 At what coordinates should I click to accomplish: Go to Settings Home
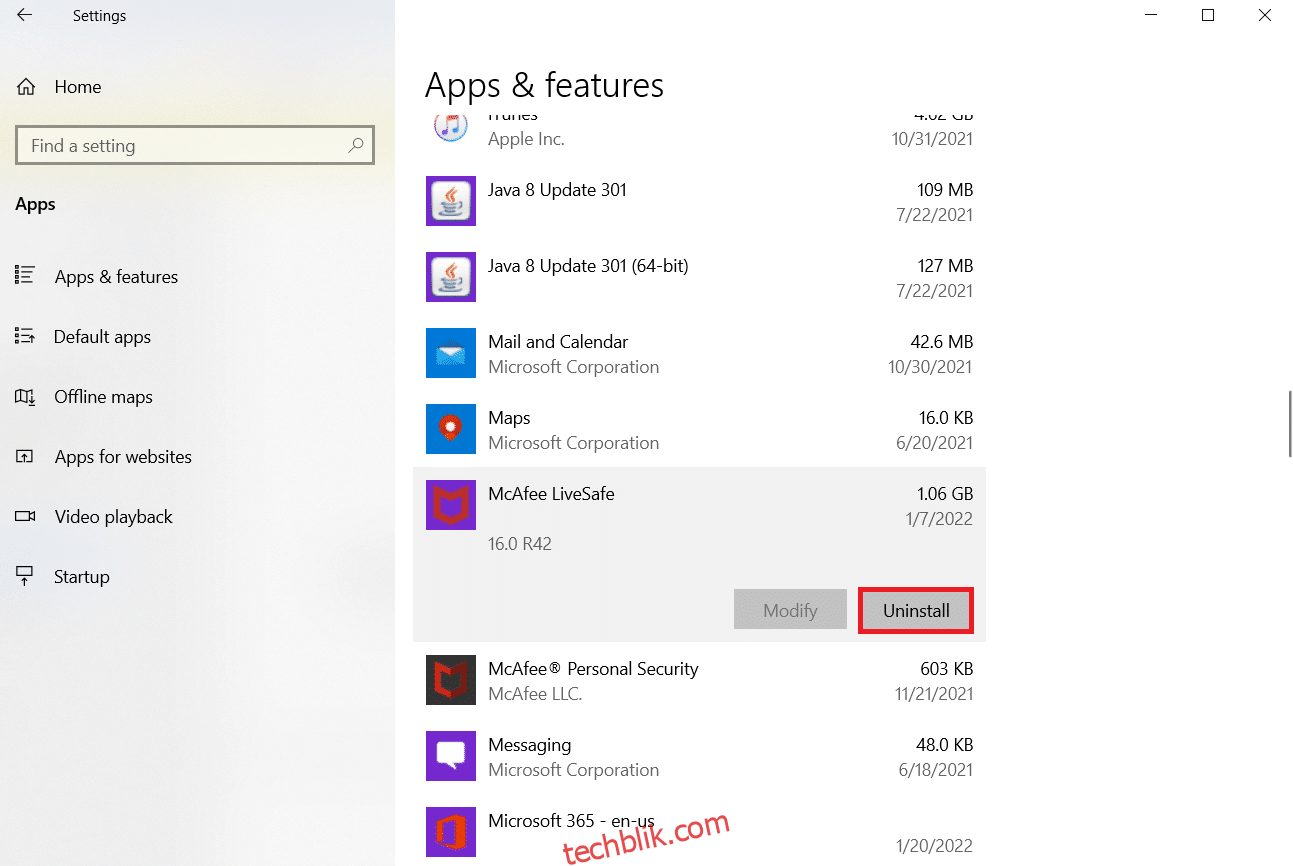[x=77, y=87]
